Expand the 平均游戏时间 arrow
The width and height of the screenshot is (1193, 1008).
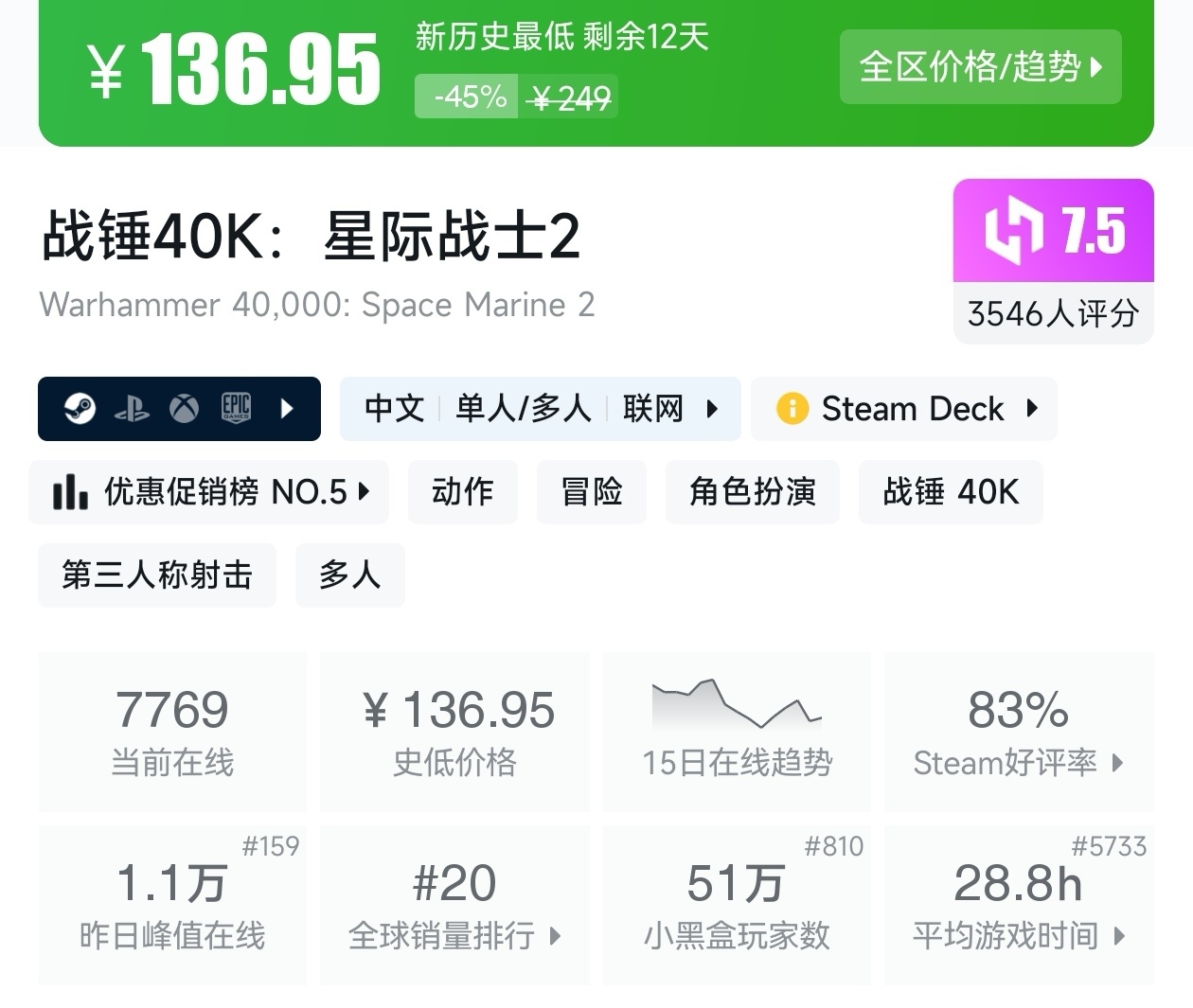click(x=1119, y=936)
